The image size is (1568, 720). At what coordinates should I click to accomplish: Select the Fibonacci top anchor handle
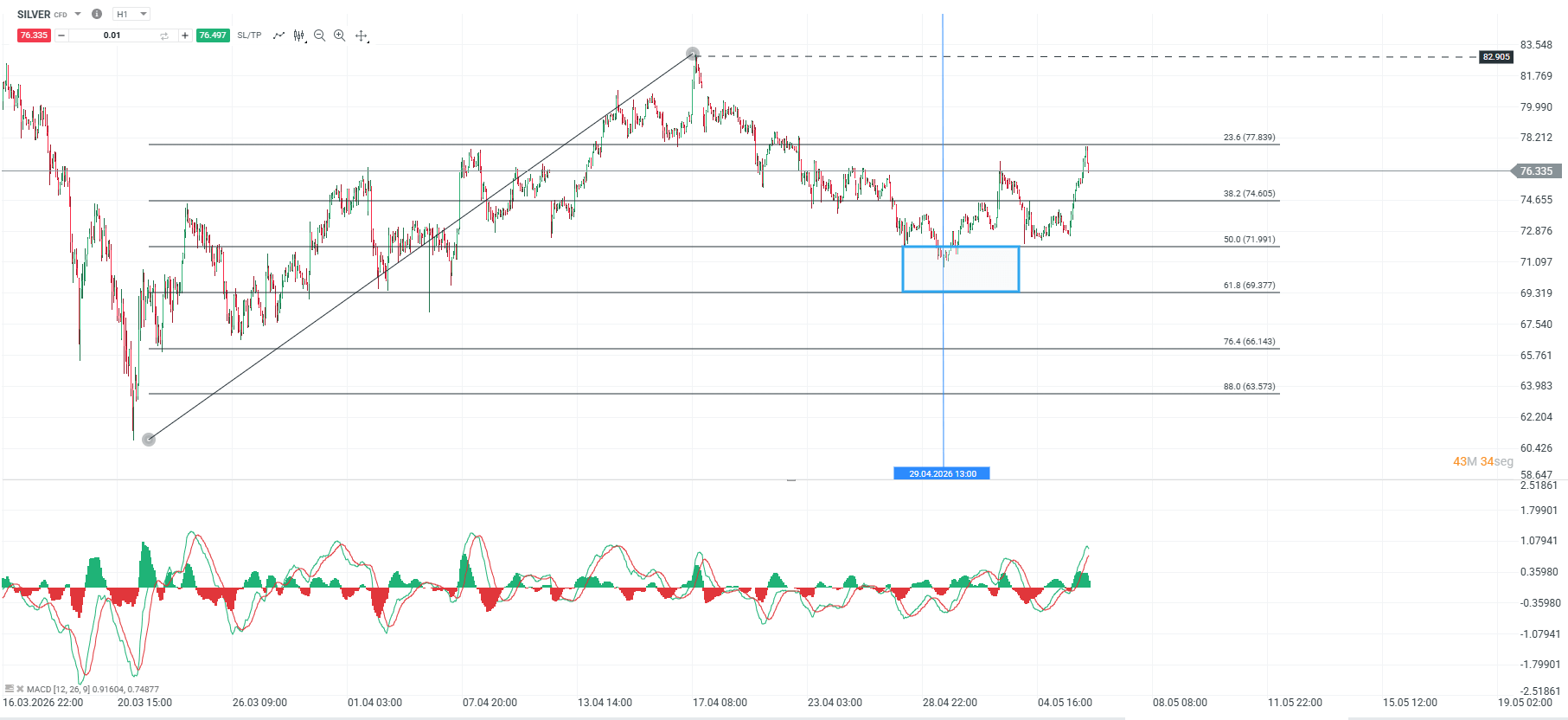click(x=692, y=54)
